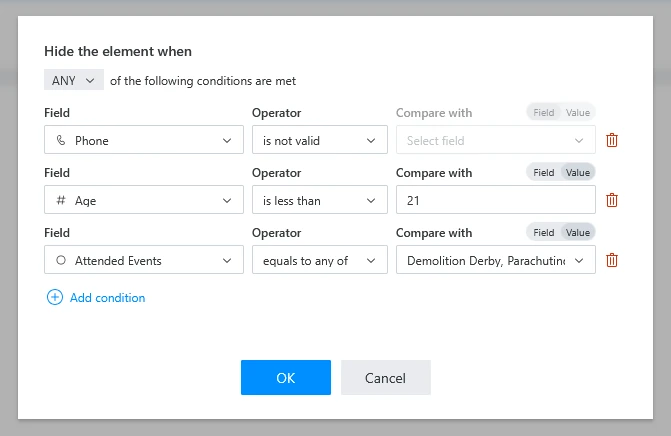Open the 'is not valid' operator dropdown

click(320, 139)
